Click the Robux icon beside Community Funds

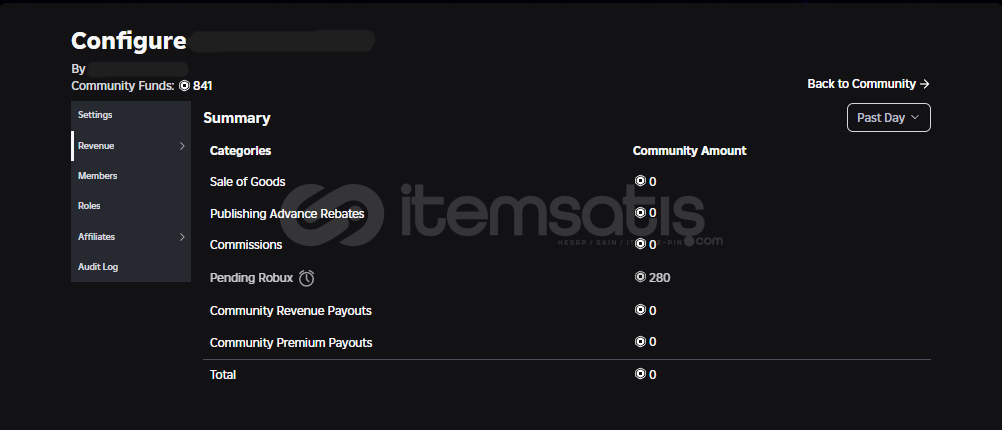coord(185,86)
